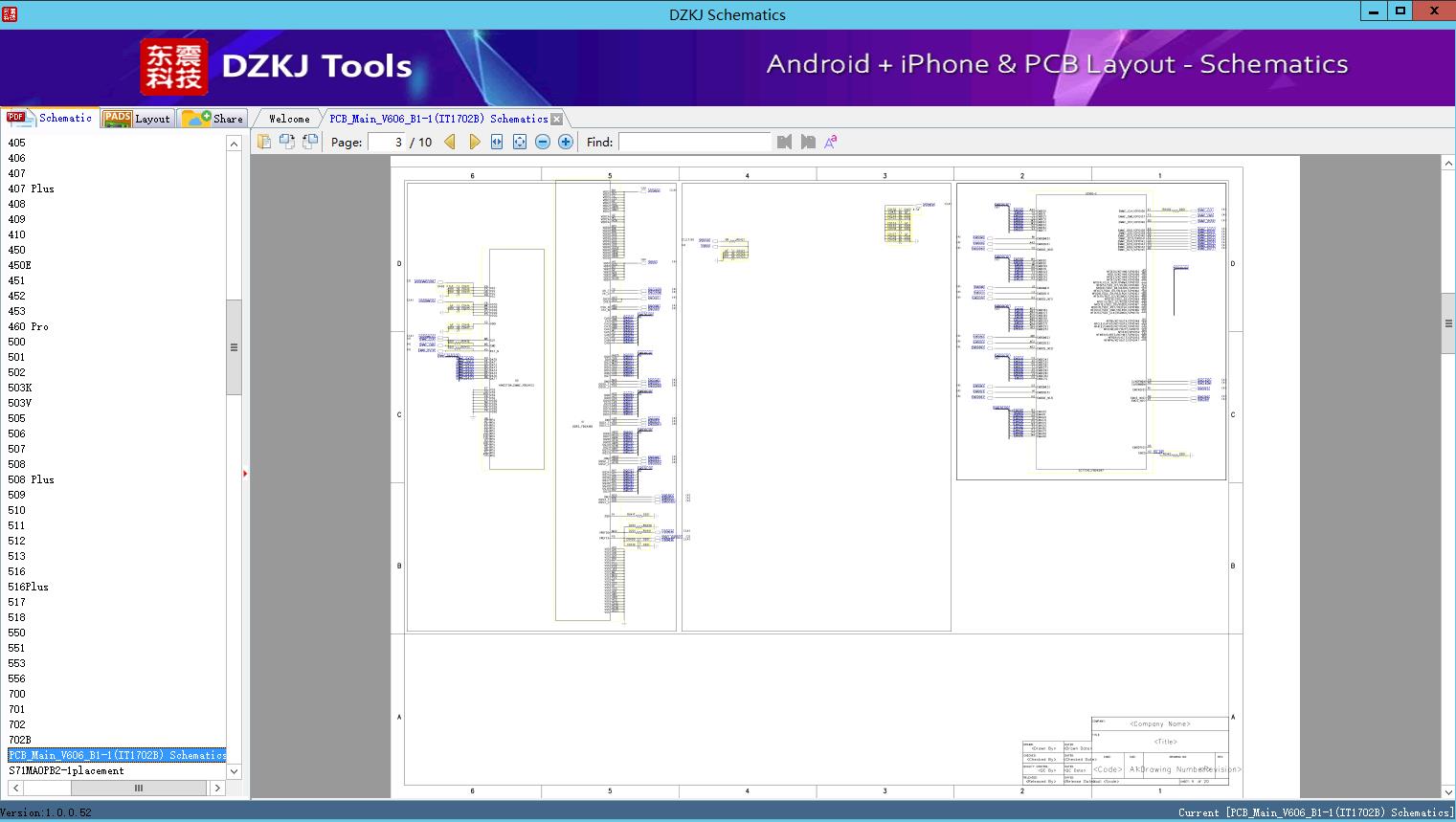Click schematic view vertical scrollbar thumb
The height and width of the screenshot is (822, 1456).
(x=1448, y=323)
